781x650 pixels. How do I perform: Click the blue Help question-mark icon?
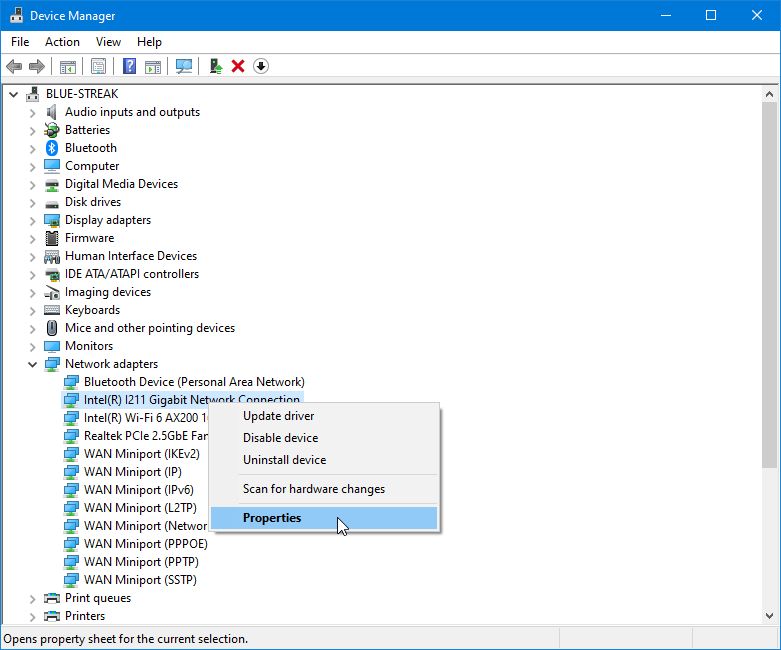point(130,66)
